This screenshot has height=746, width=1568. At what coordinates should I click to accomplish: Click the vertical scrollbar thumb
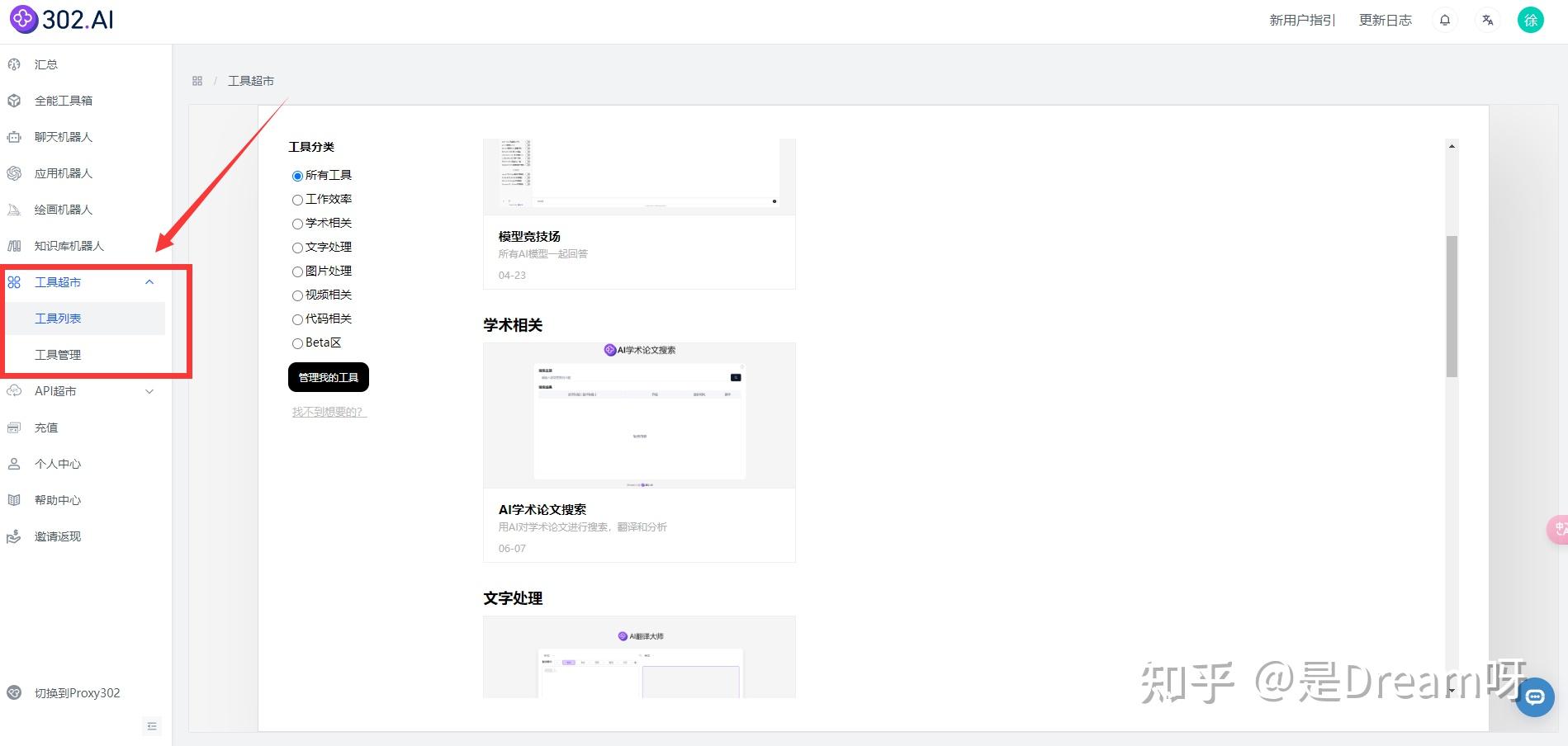1452,306
